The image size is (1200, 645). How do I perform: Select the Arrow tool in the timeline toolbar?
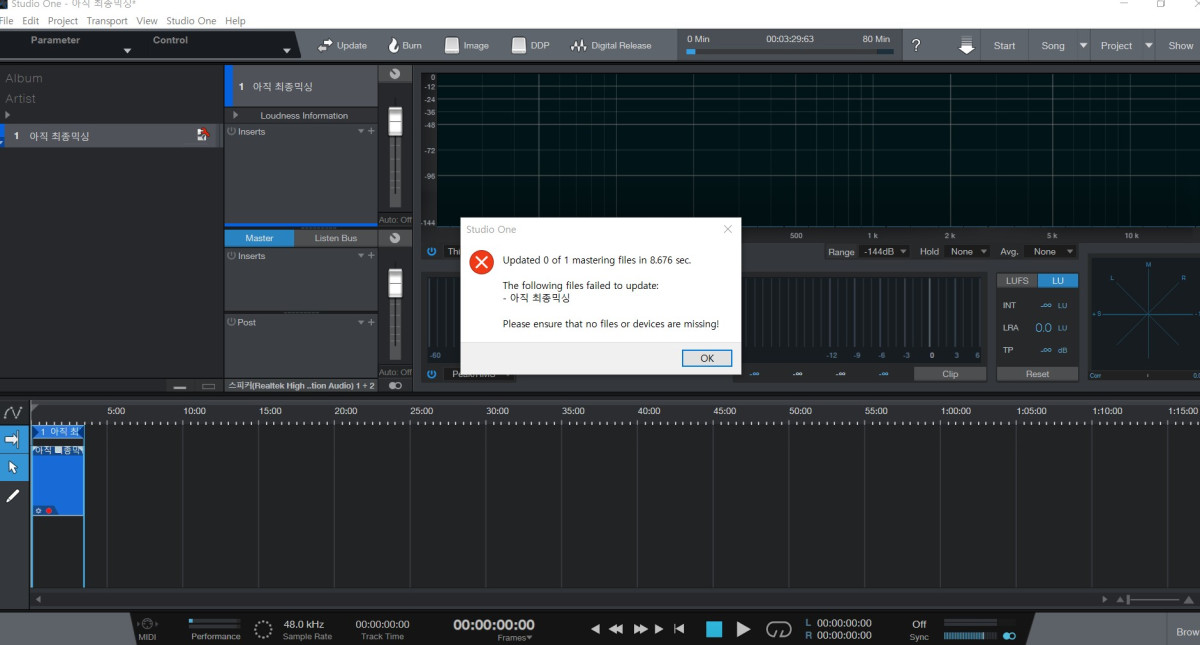pos(14,467)
